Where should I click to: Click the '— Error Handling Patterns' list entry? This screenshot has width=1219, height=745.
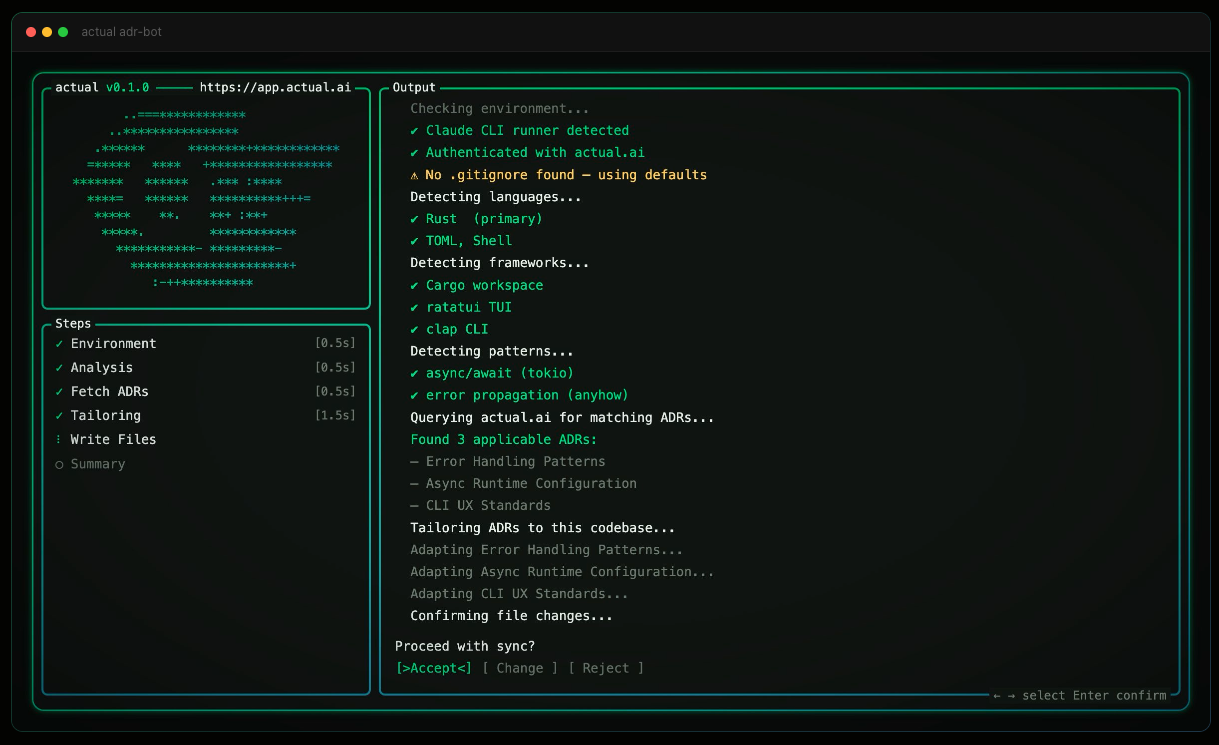[x=508, y=461]
